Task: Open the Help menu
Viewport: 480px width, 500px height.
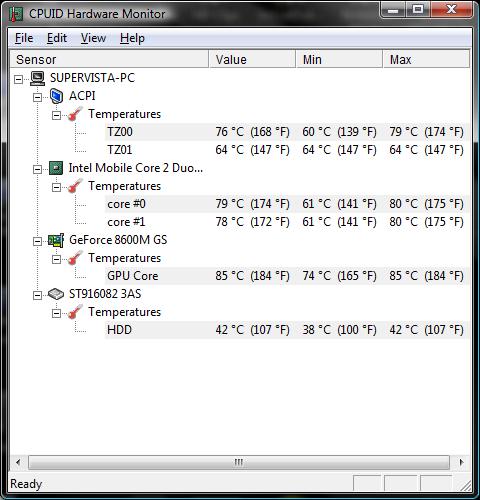Action: 132,38
